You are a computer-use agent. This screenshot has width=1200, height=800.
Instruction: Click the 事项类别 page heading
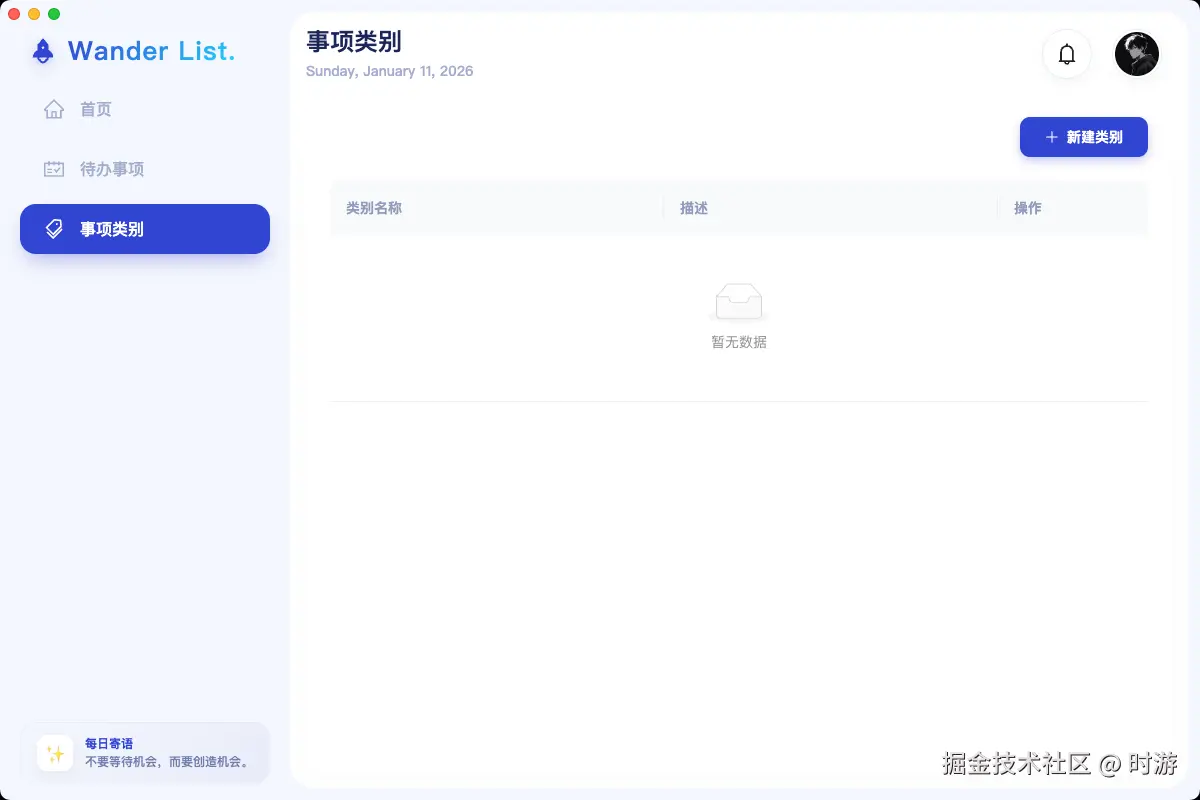[x=354, y=41]
